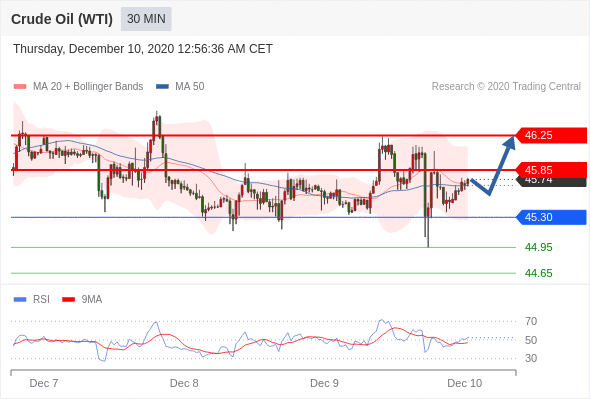Screen dimensions: 590x400
Task: Click the RSI blue legend swatch
Action: [20, 300]
